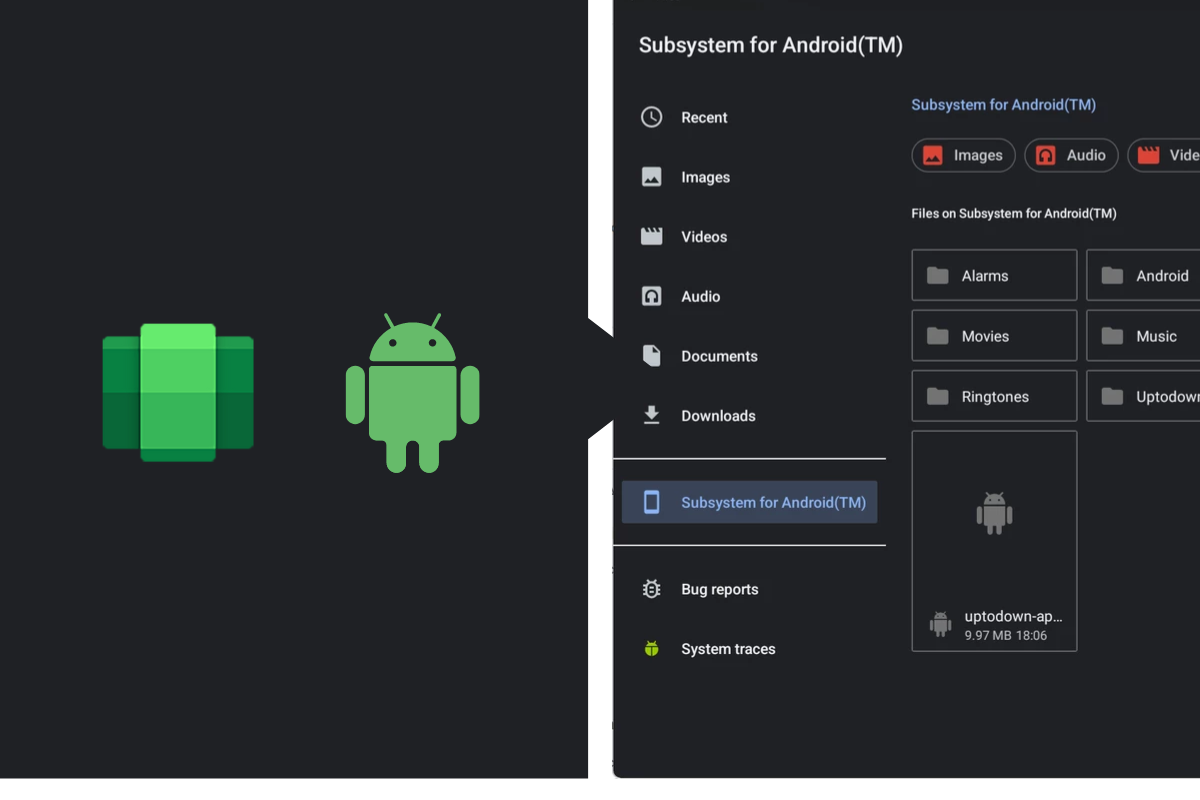1200x800 pixels.
Task: Click the Documents file icon
Action: point(652,356)
